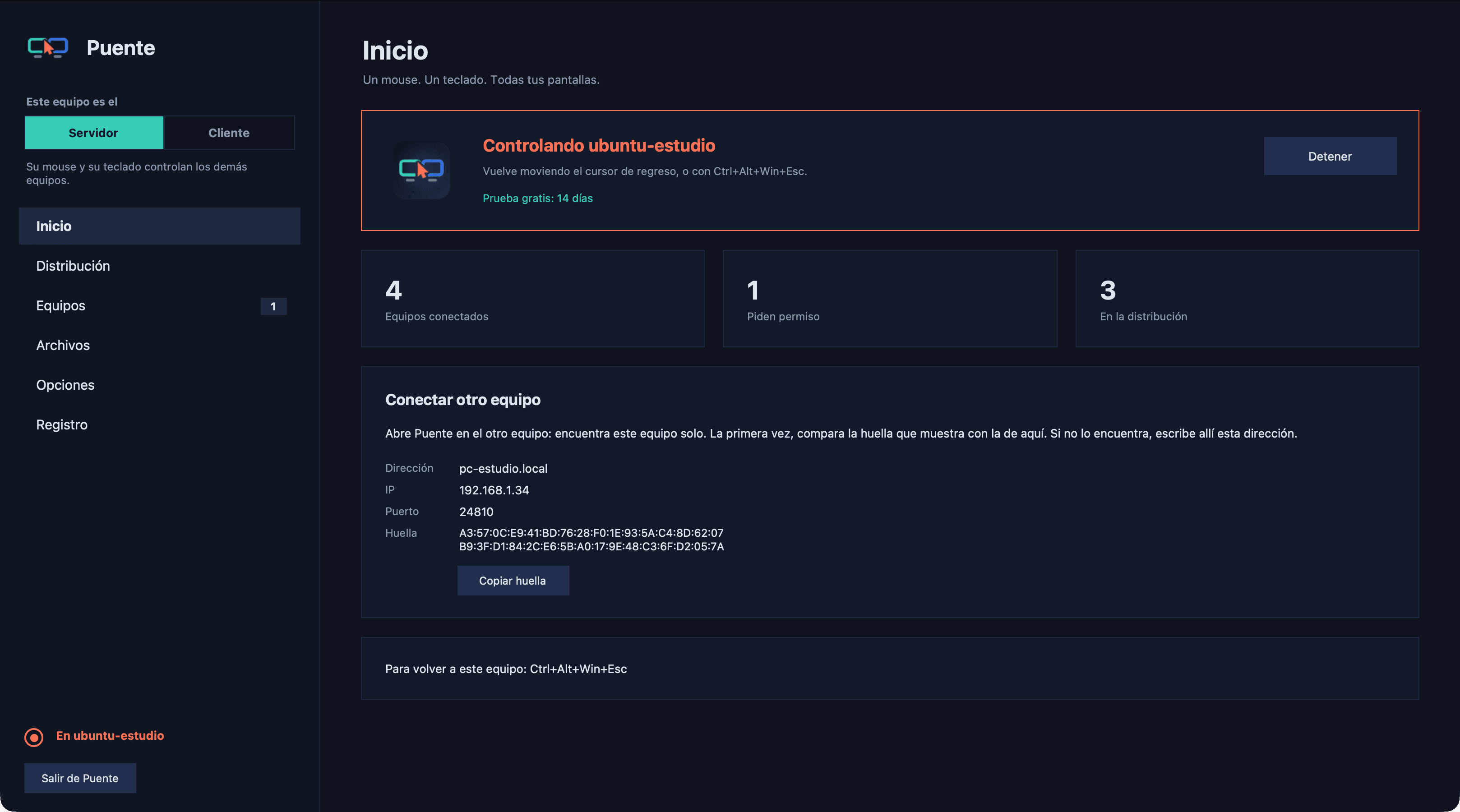1460x812 pixels.
Task: Copy the fingerprint with Copiar huella
Action: [513, 580]
